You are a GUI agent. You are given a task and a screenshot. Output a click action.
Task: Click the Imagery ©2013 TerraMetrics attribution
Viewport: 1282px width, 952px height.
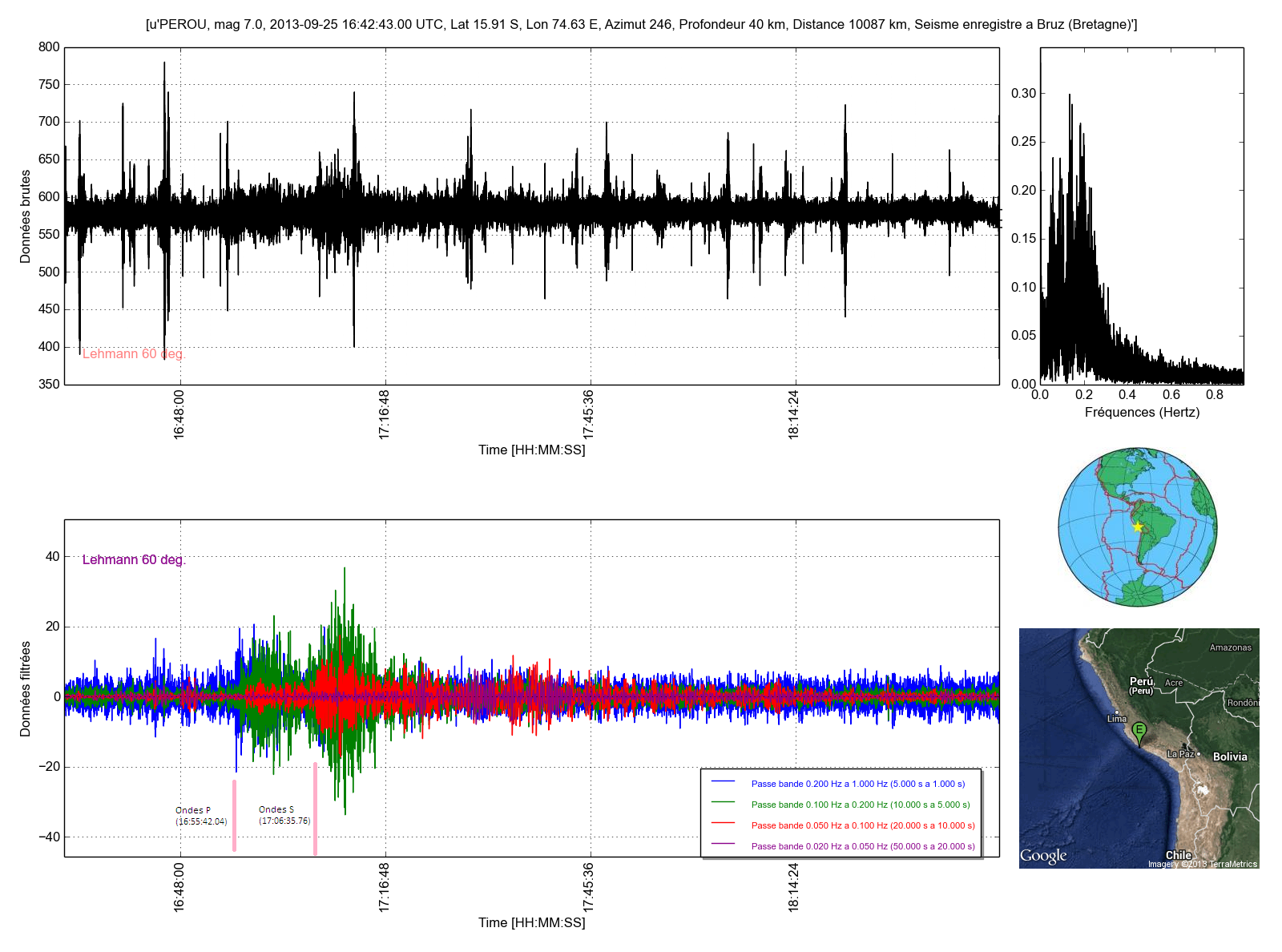(1202, 864)
